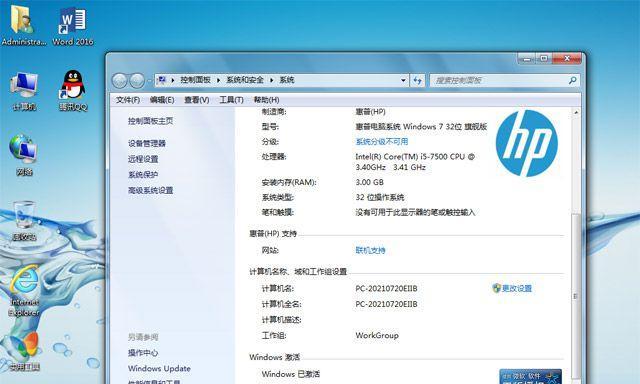Click the shield icon beside 更改设置

coord(496,288)
